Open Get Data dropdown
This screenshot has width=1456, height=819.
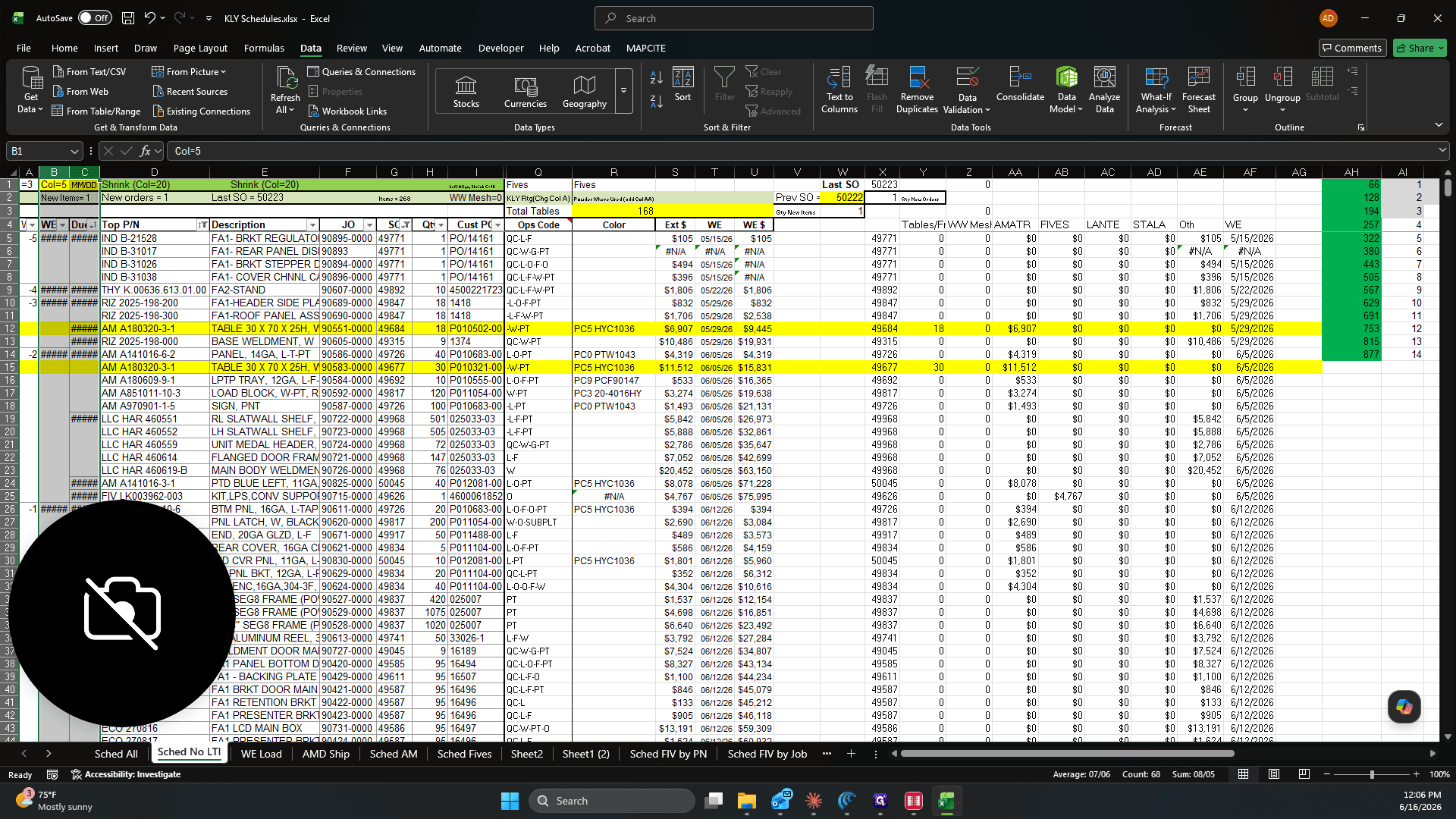click(30, 89)
